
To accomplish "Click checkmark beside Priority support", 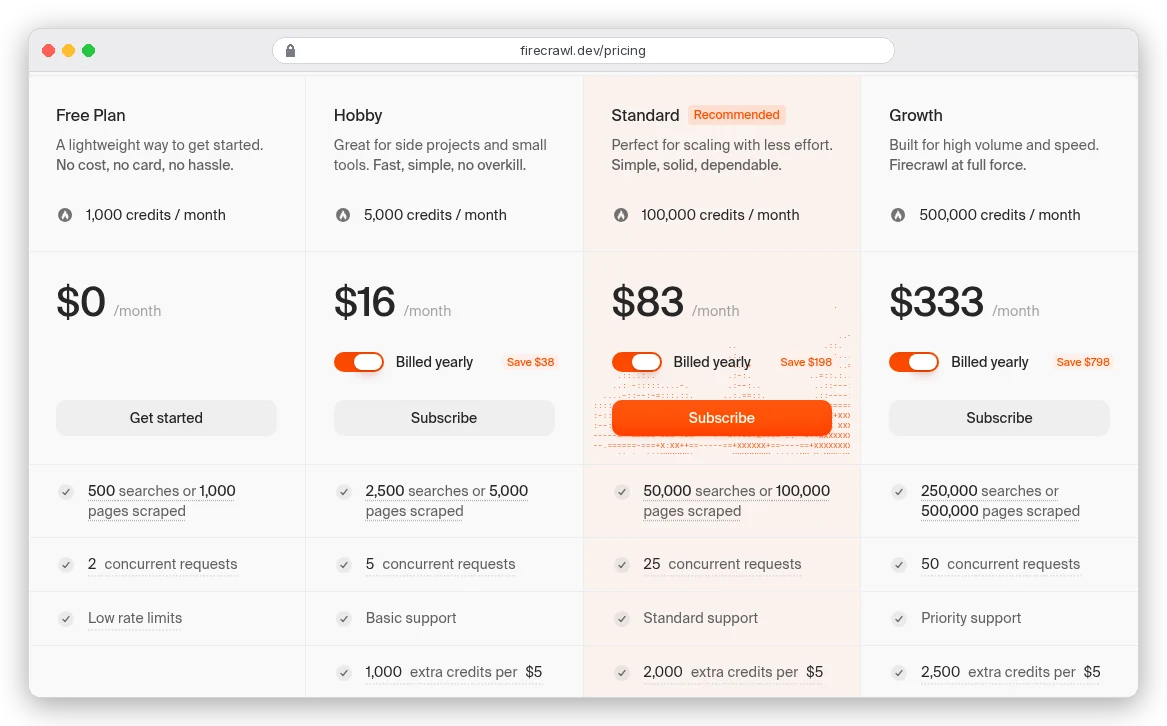I will coord(899,619).
